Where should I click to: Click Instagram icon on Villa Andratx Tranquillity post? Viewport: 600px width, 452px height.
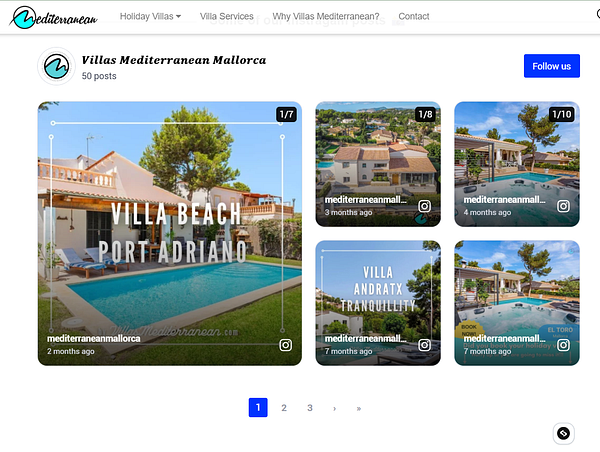[x=424, y=345]
